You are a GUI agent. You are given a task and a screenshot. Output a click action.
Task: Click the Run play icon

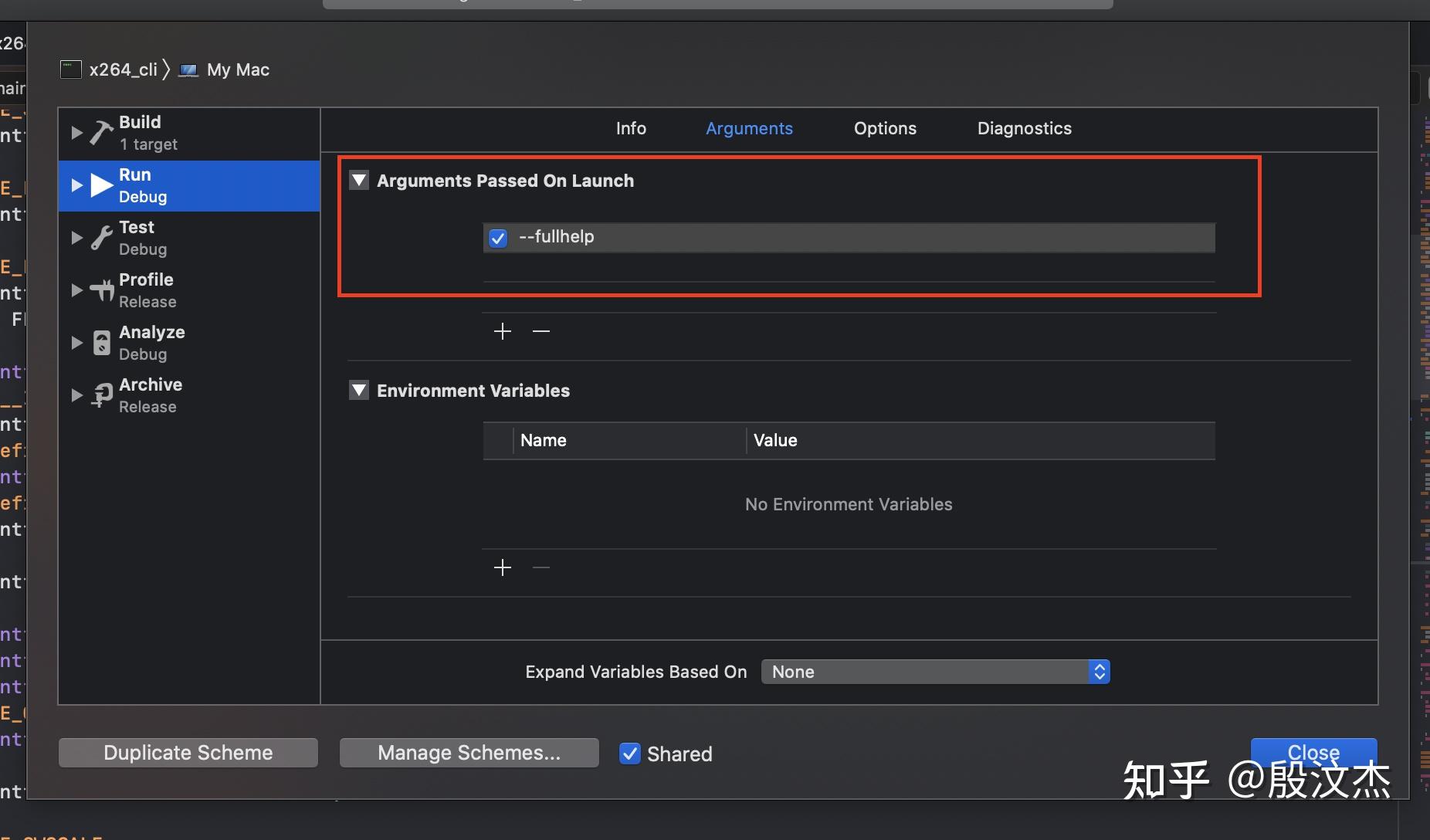[102, 185]
